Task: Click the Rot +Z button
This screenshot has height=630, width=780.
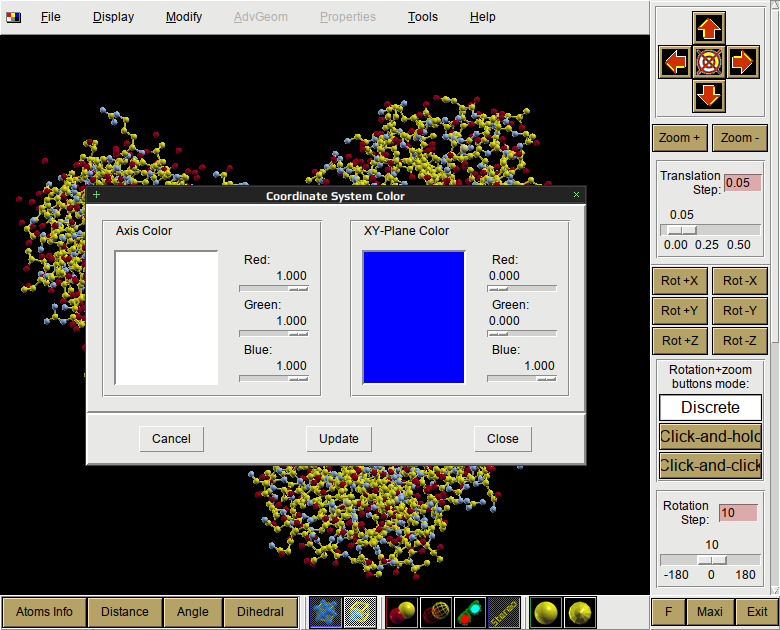Action: (680, 341)
